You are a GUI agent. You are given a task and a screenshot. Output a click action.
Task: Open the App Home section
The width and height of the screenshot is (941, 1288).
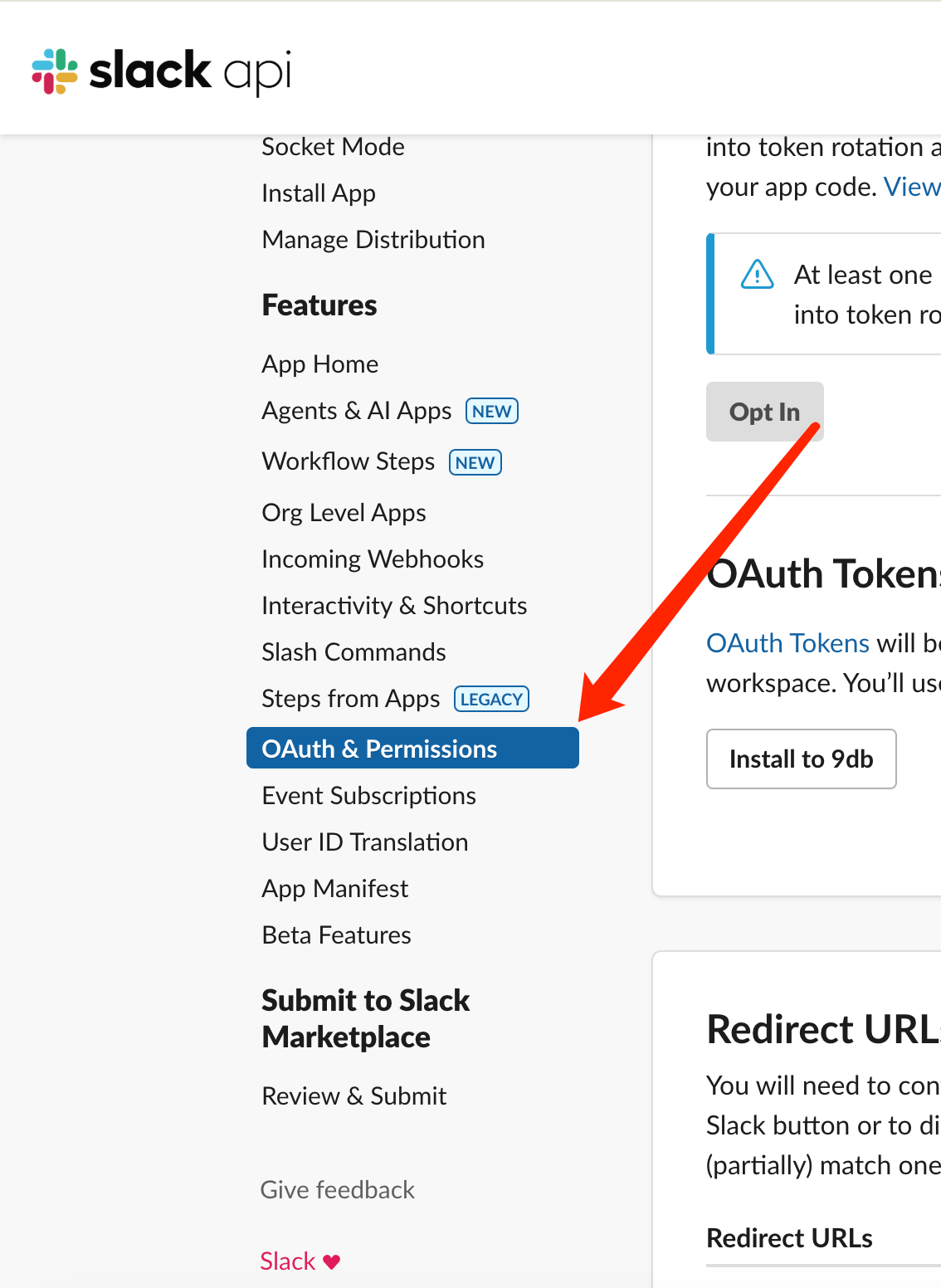click(x=319, y=363)
